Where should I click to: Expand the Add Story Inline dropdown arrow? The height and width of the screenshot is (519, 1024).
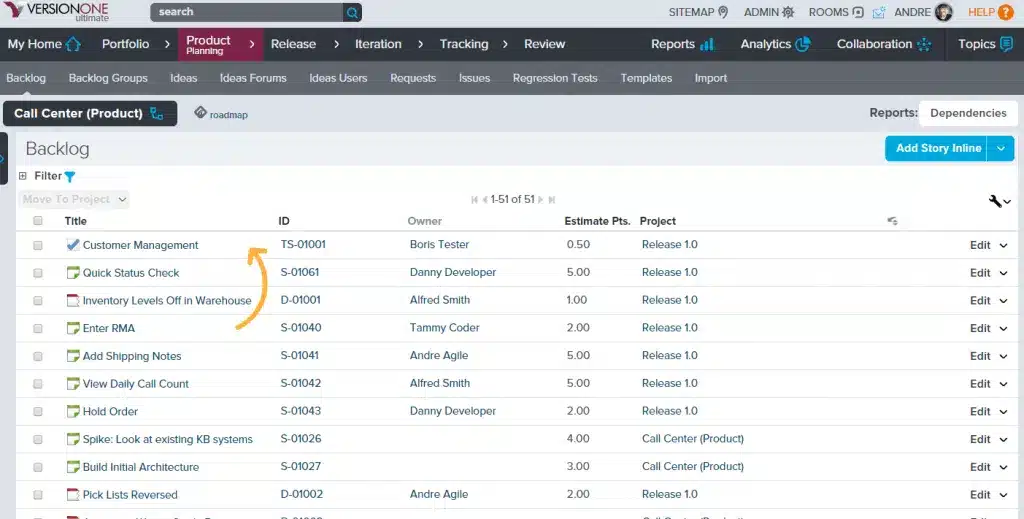pyautogui.click(x=1001, y=148)
